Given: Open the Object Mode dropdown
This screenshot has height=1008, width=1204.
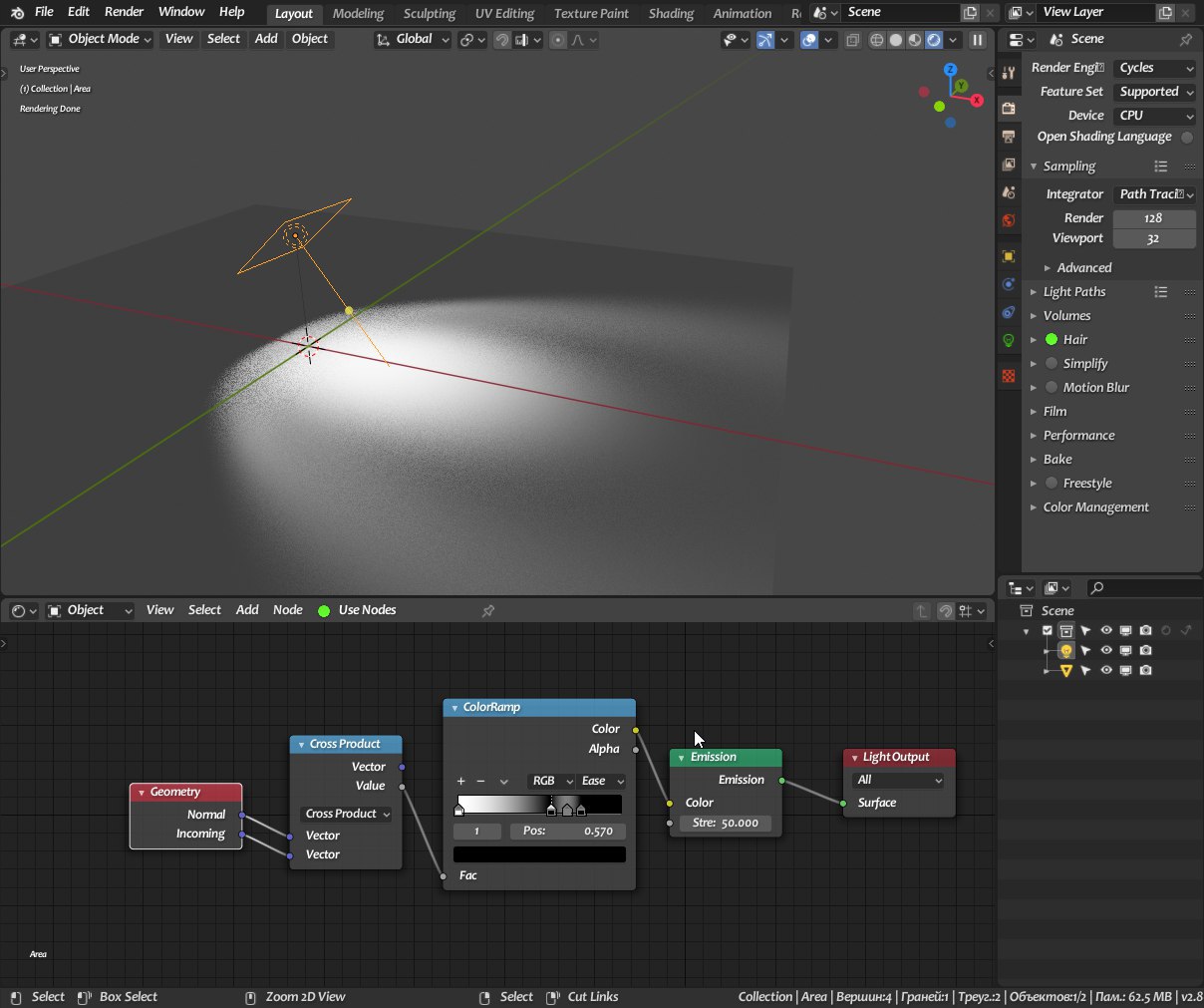Looking at the screenshot, I should click(100, 40).
